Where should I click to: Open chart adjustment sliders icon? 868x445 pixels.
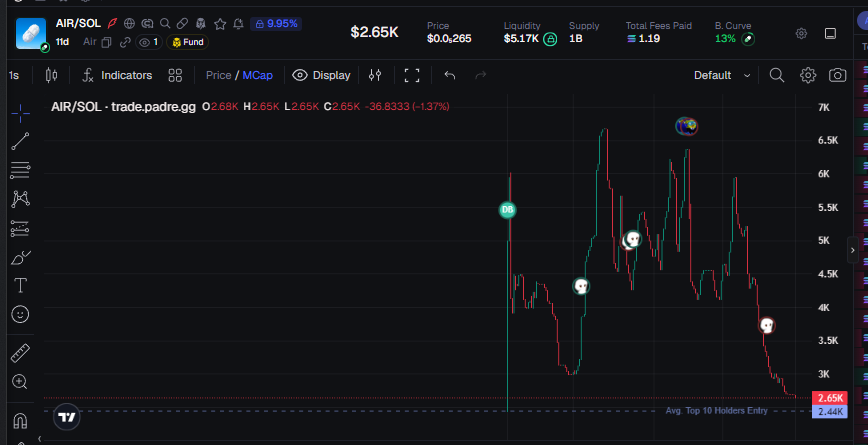coord(375,75)
